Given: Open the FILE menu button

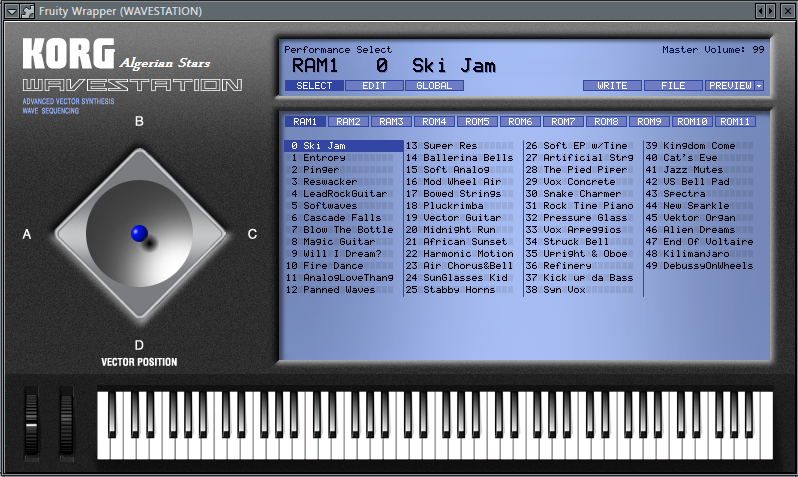Looking at the screenshot, I should (673, 86).
